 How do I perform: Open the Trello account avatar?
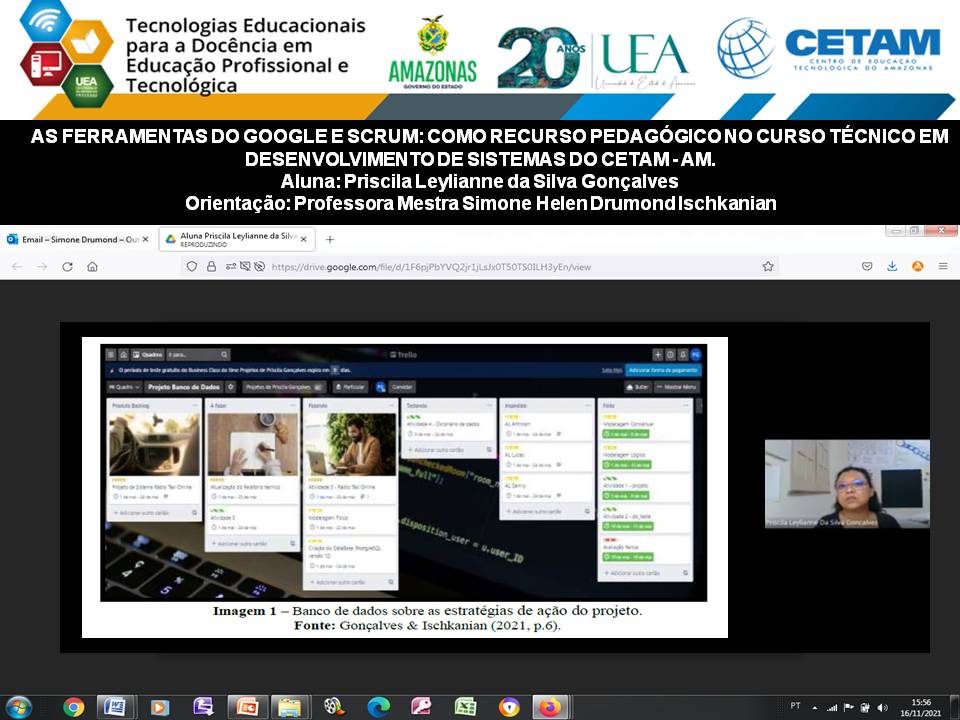(696, 354)
